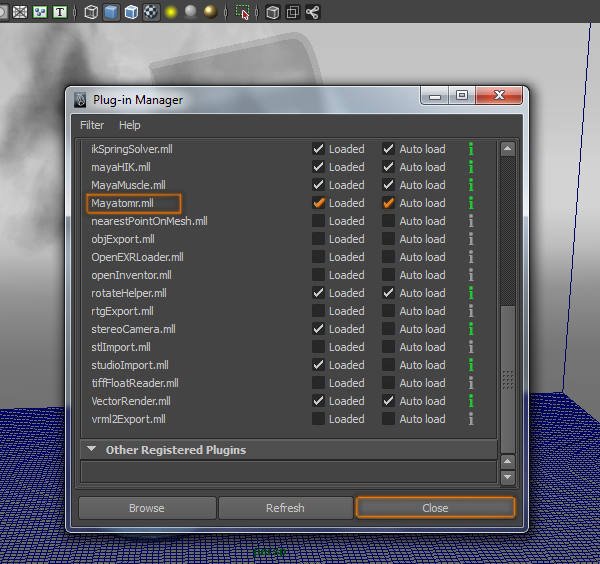Click info icon for vrml2Export.mll
The image size is (600, 564).
point(471,419)
